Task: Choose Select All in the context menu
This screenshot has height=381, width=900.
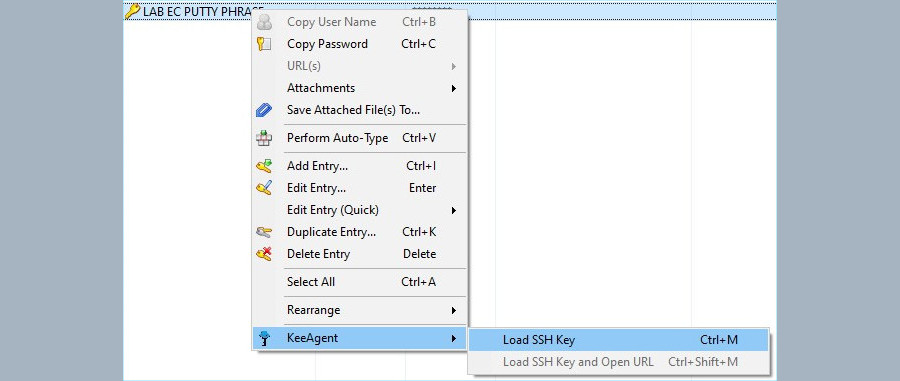Action: 359,282
